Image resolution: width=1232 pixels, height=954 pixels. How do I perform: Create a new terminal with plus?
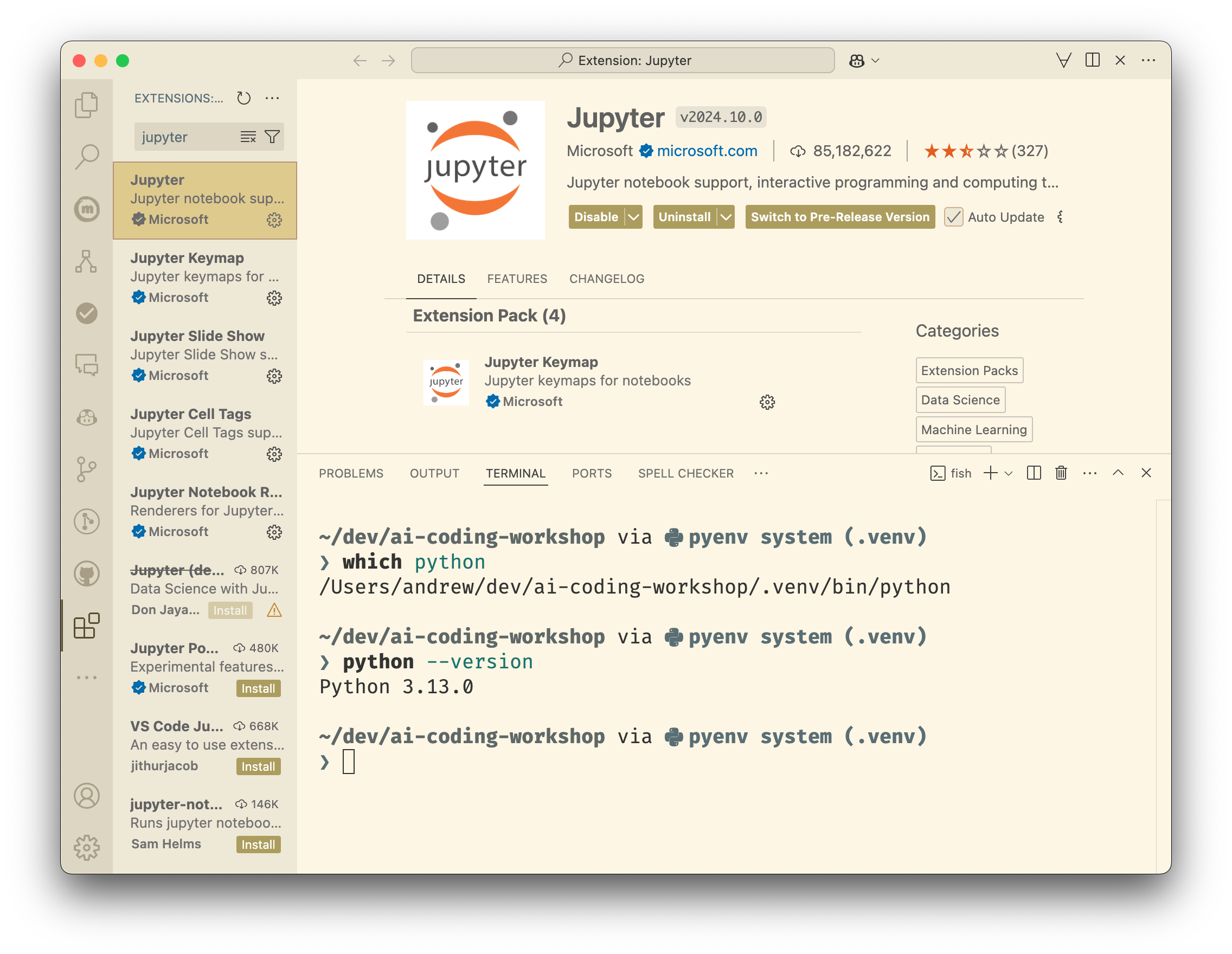pos(991,473)
